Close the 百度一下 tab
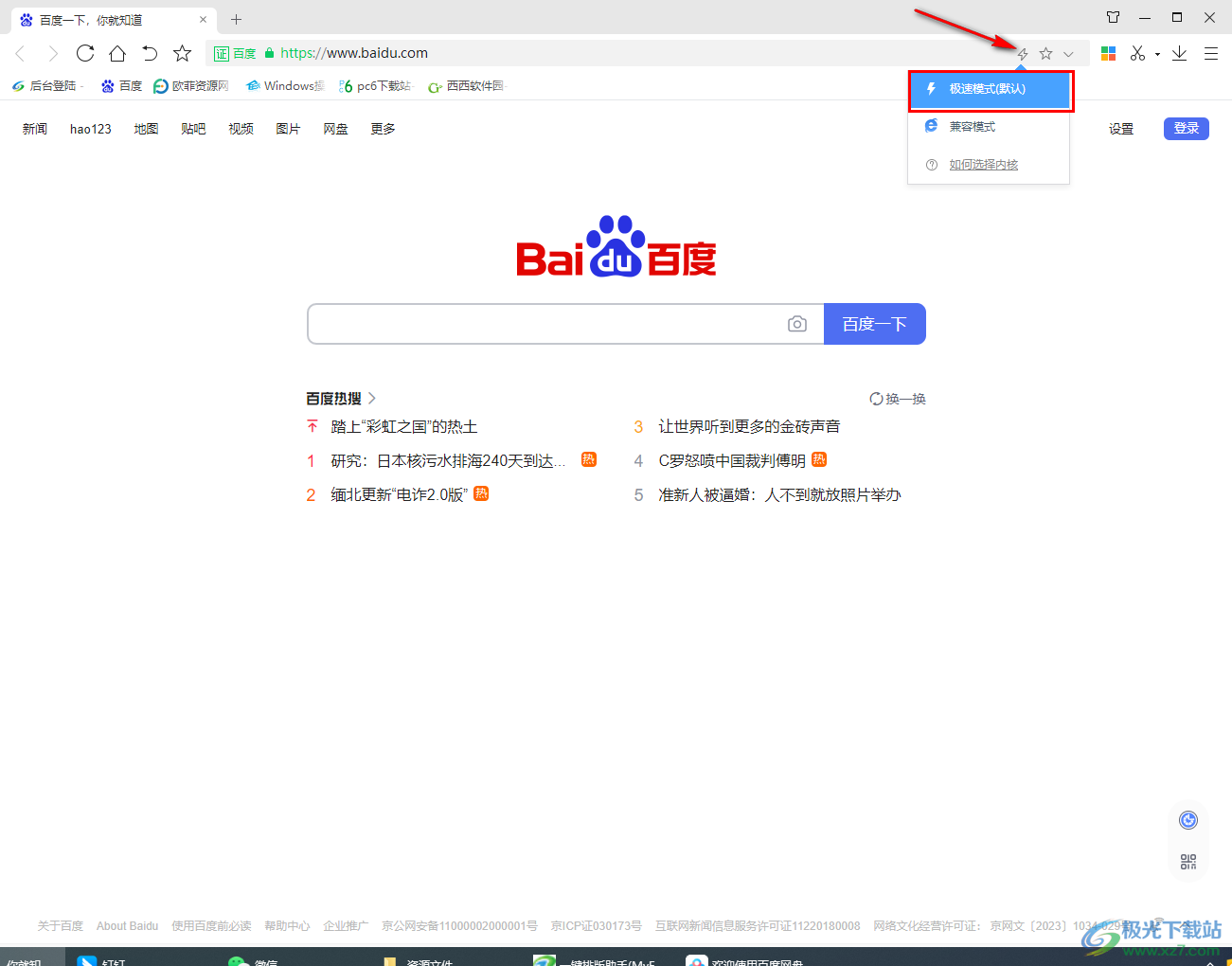1232x966 pixels. pyautogui.click(x=203, y=20)
